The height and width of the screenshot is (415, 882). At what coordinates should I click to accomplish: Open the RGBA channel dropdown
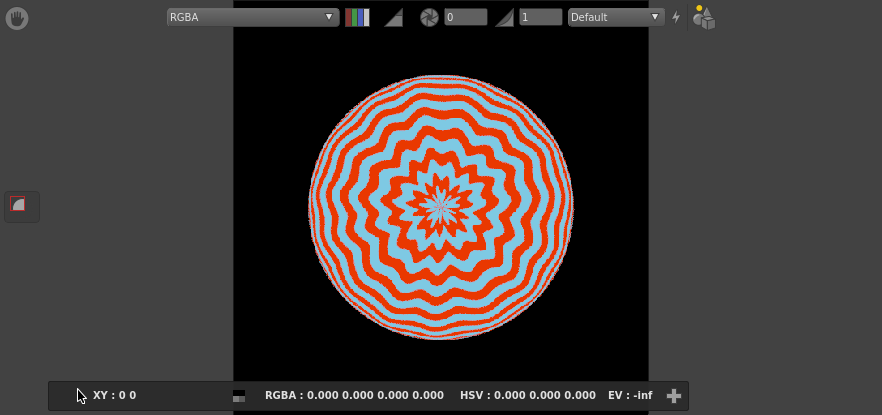(253, 17)
